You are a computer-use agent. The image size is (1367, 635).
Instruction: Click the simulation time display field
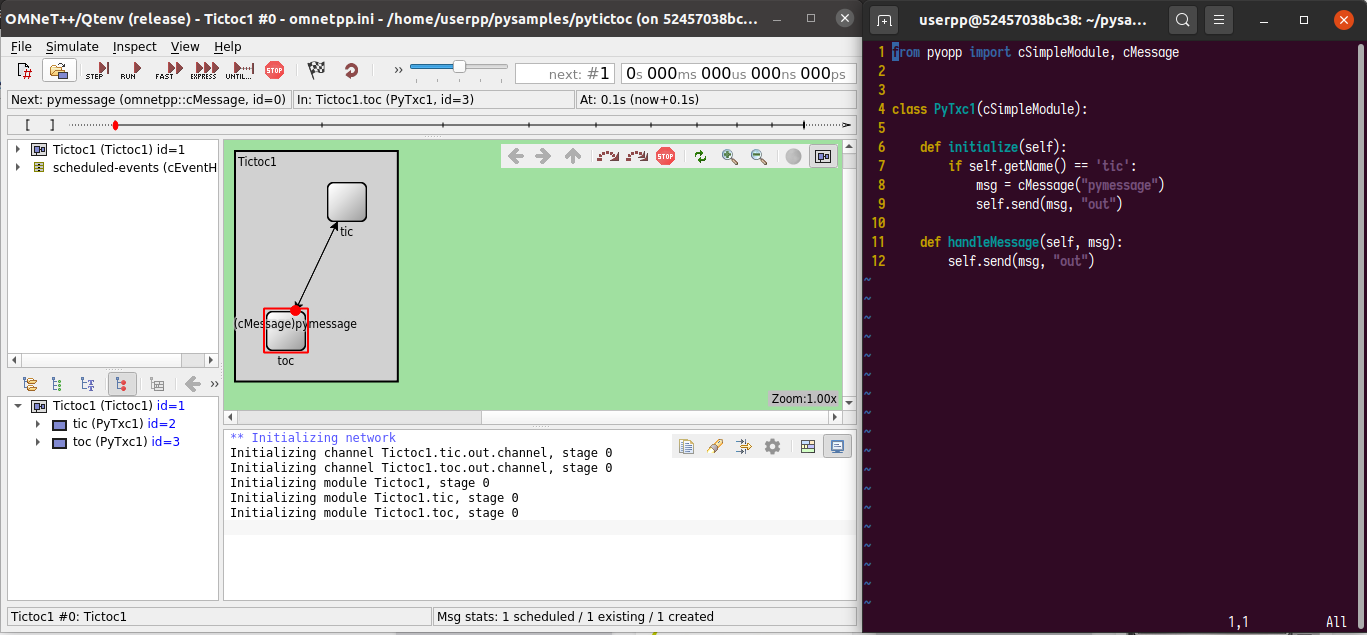coord(737,73)
